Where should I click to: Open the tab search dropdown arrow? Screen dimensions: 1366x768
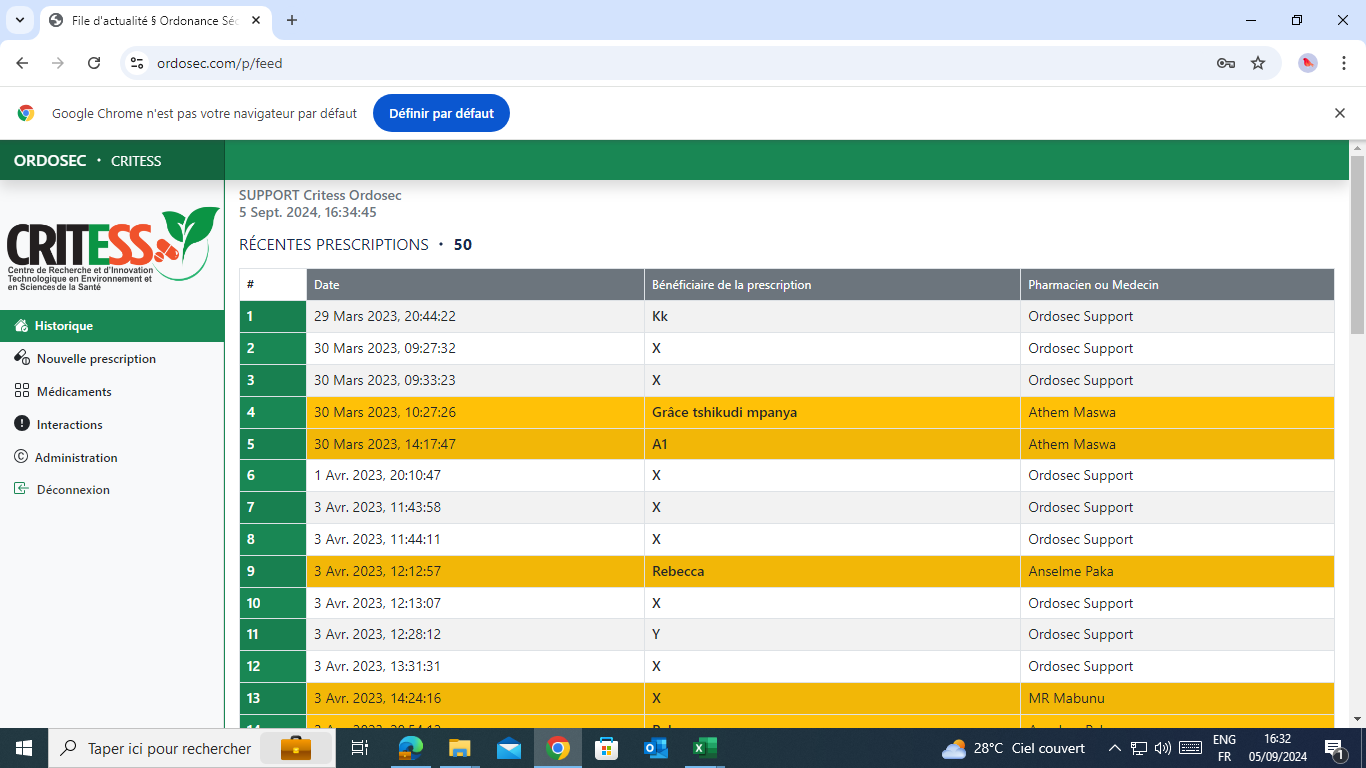(x=19, y=20)
